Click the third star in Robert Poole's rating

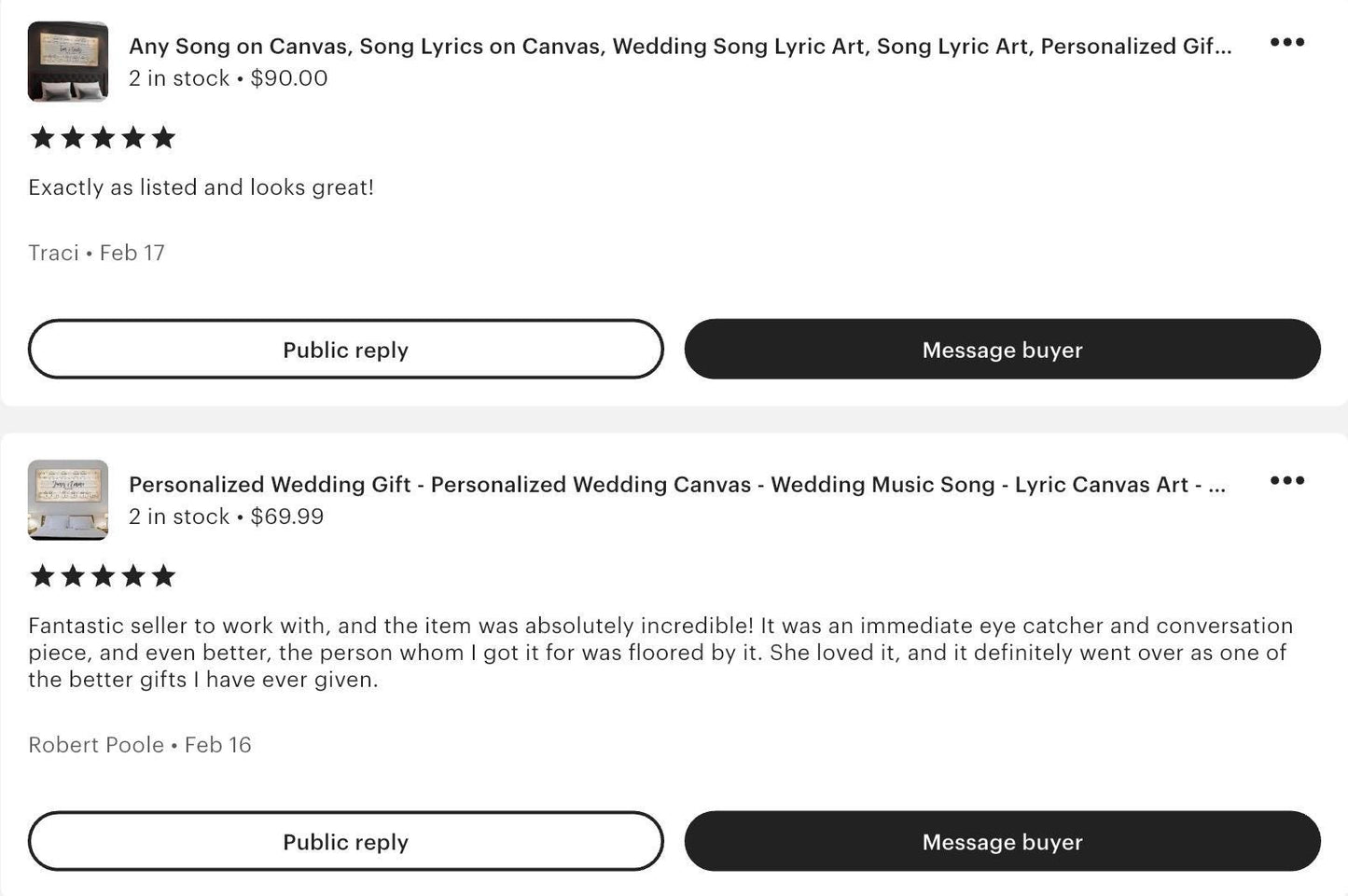coord(103,575)
